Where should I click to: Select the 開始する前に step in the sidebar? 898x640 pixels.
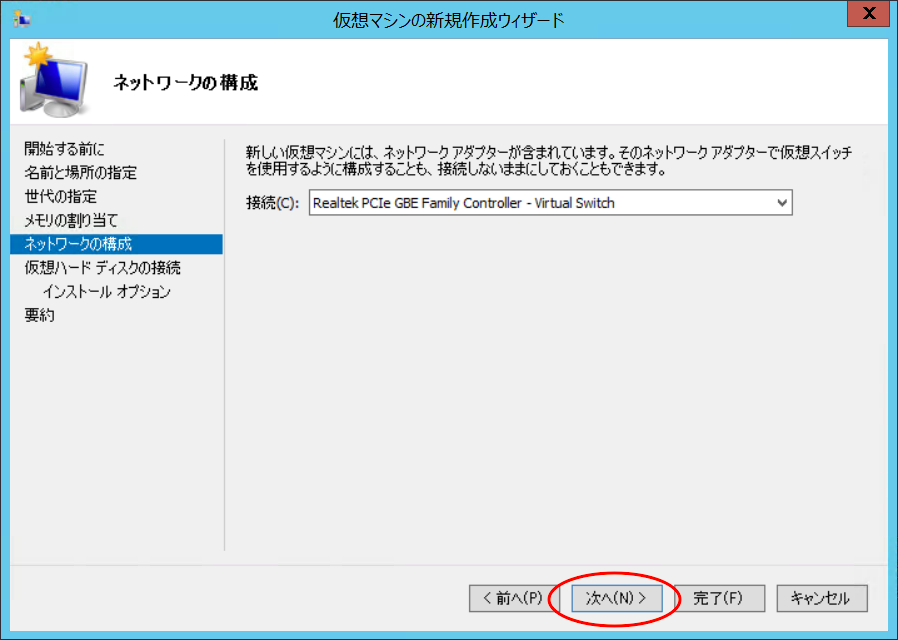[64, 149]
